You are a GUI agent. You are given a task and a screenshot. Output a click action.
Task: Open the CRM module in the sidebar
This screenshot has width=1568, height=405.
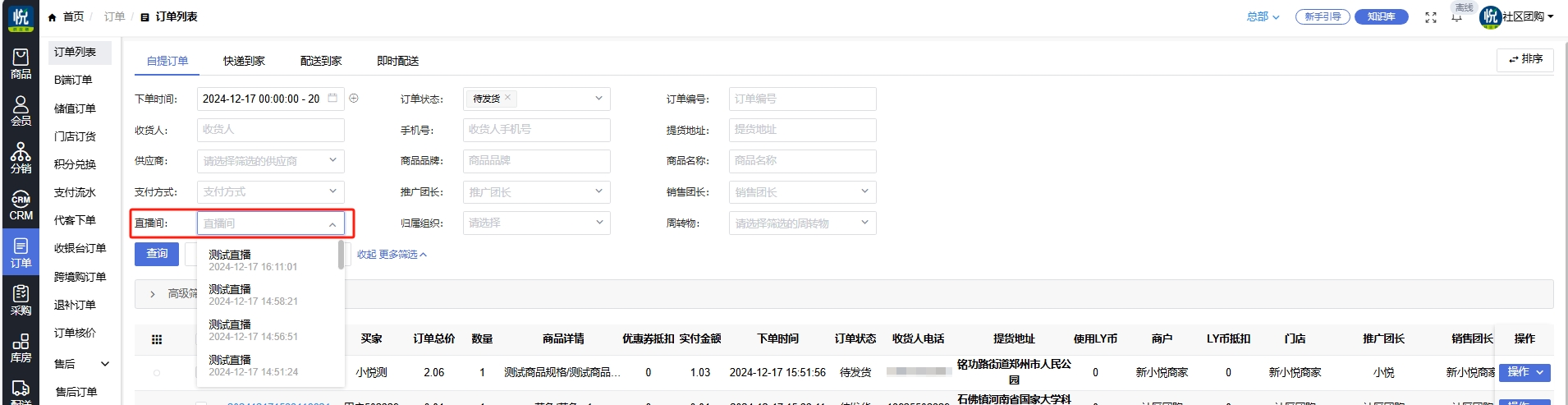[21, 206]
